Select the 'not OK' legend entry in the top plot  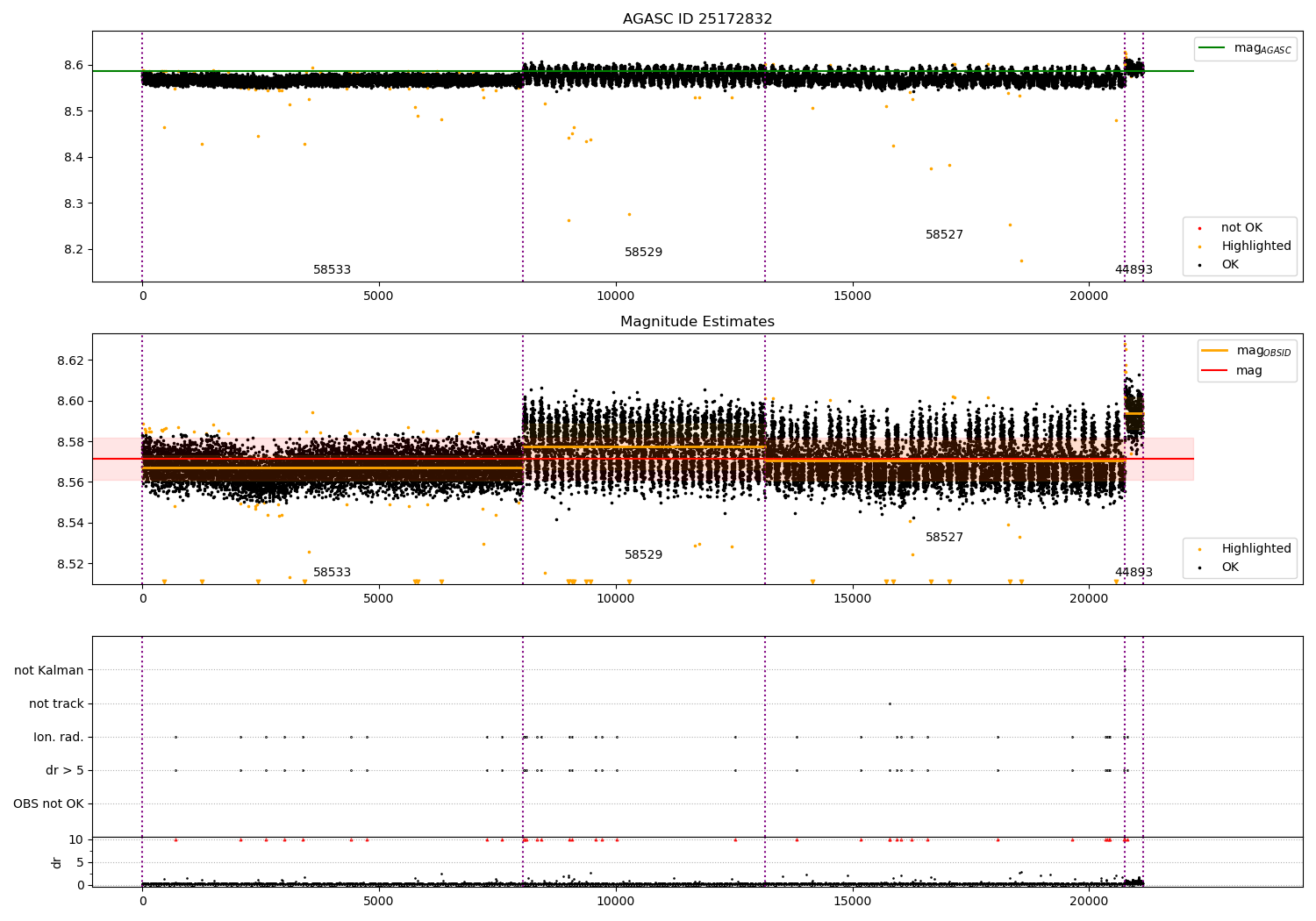point(1241,228)
